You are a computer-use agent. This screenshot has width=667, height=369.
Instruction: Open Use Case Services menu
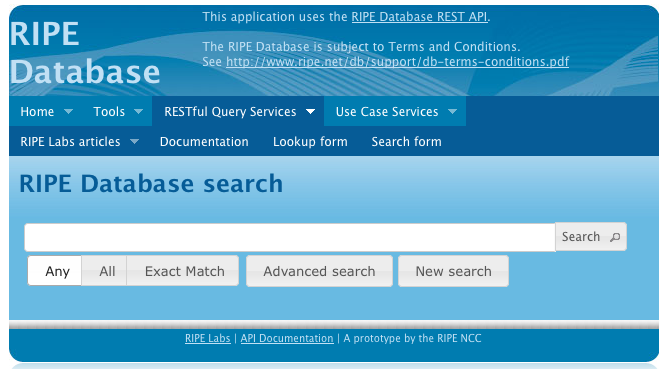[387, 112]
